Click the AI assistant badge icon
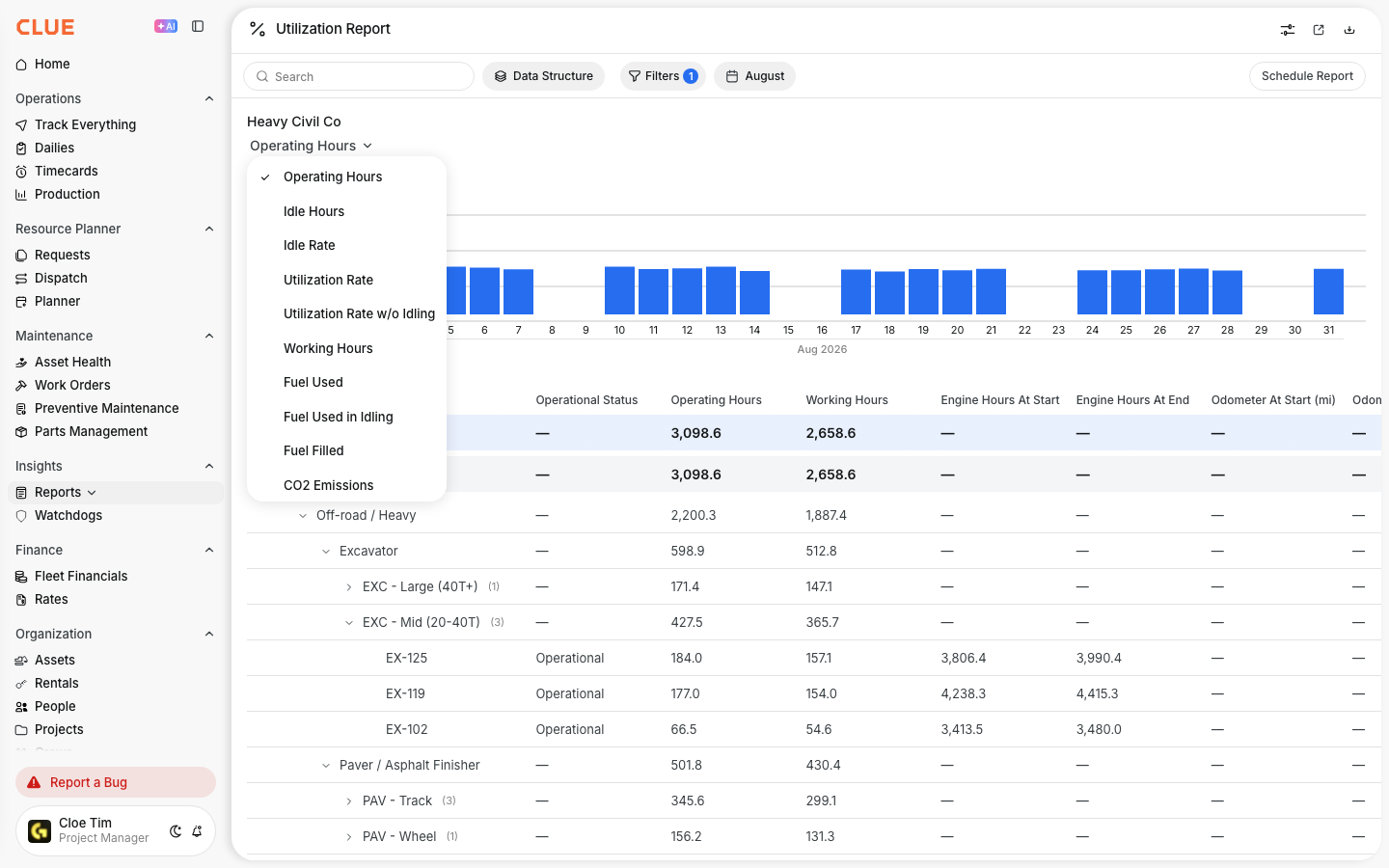This screenshot has width=1389, height=868. pyautogui.click(x=166, y=27)
